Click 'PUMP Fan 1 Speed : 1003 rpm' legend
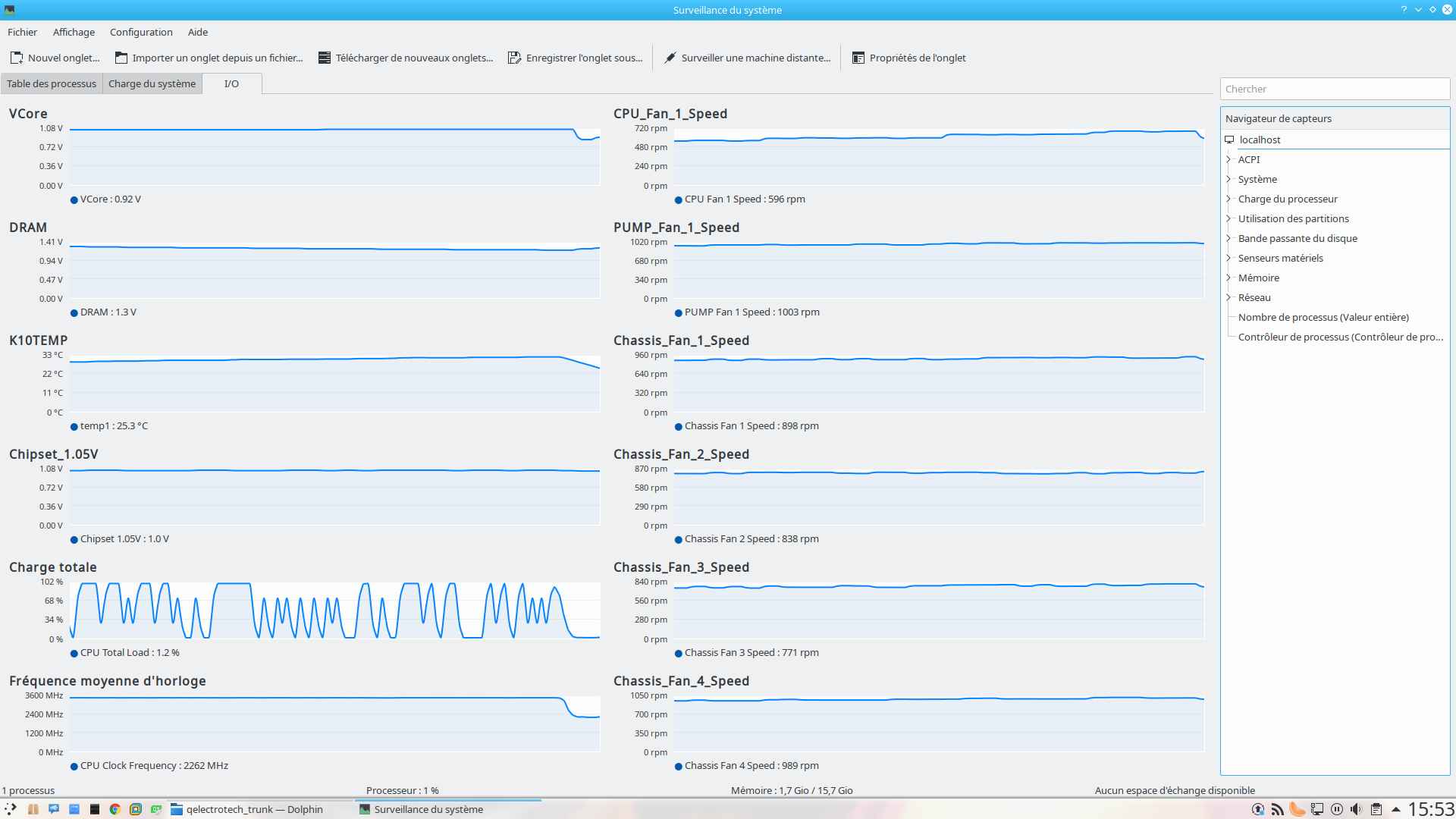The image size is (1456, 819). (x=752, y=312)
